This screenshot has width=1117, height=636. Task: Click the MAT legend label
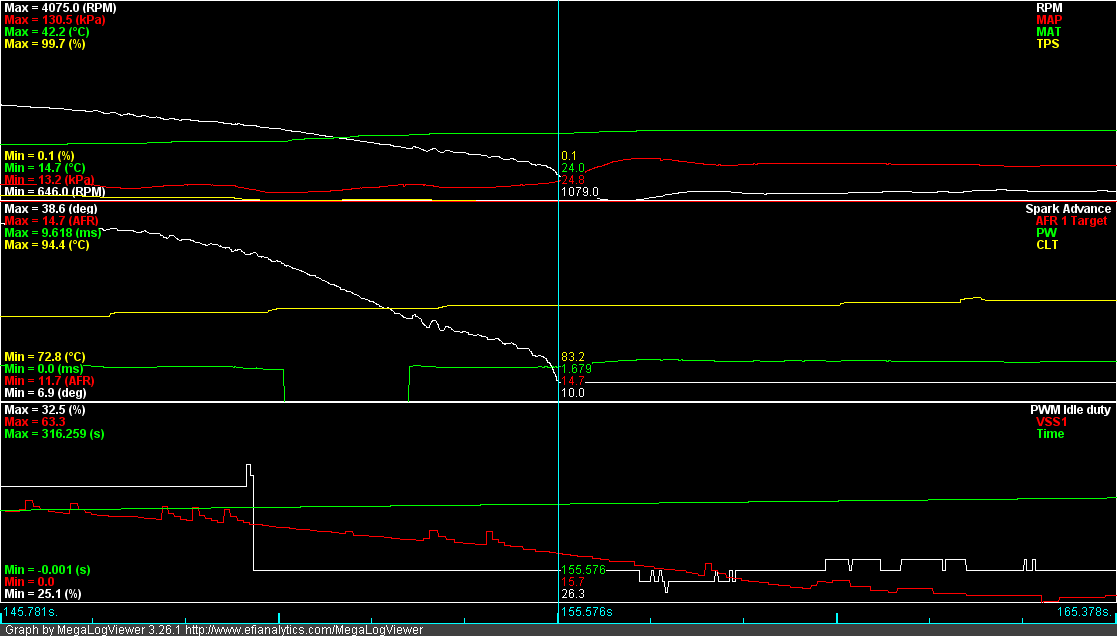coord(1049,32)
